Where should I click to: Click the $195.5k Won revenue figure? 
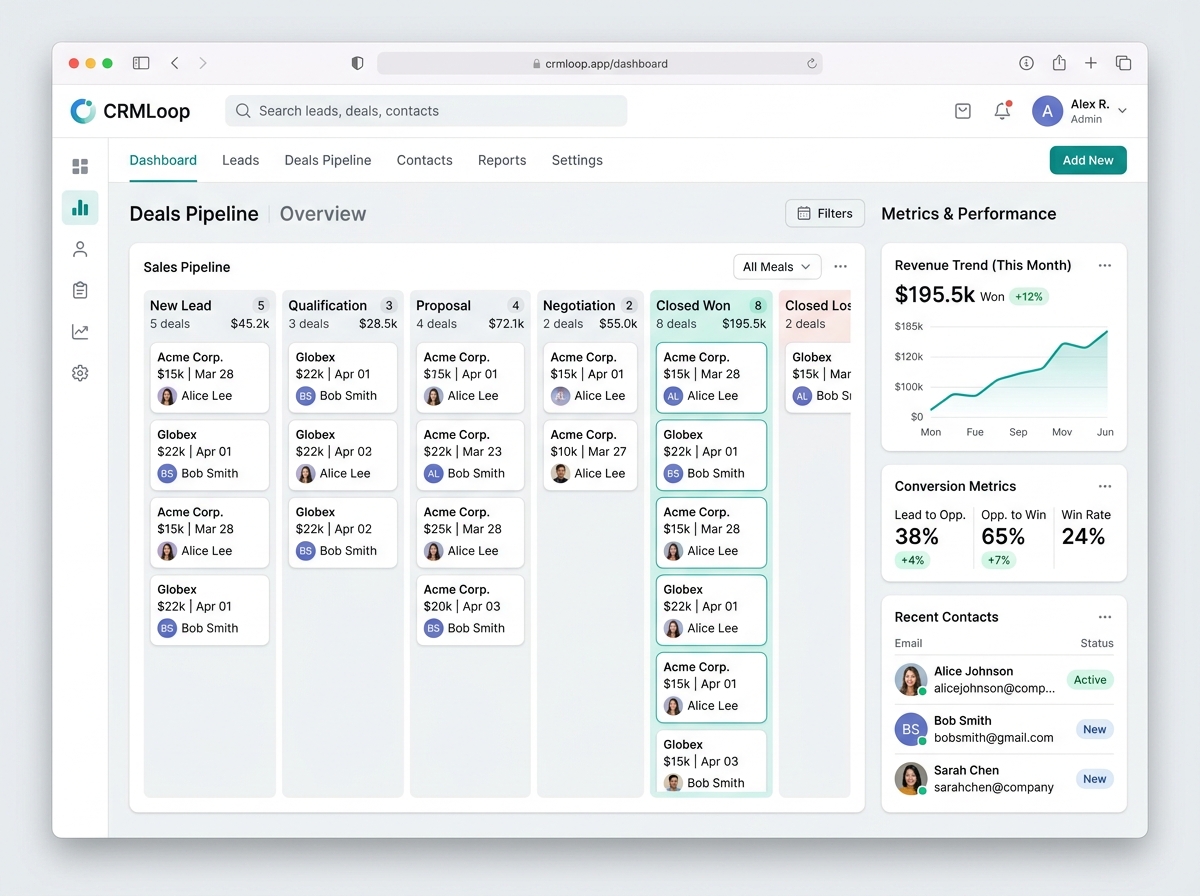(x=950, y=295)
